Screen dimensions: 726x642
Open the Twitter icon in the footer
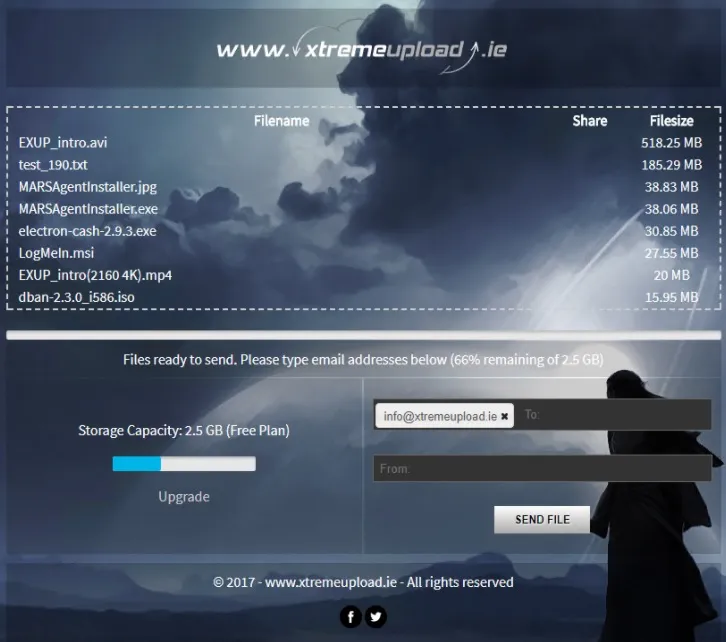pyautogui.click(x=376, y=617)
